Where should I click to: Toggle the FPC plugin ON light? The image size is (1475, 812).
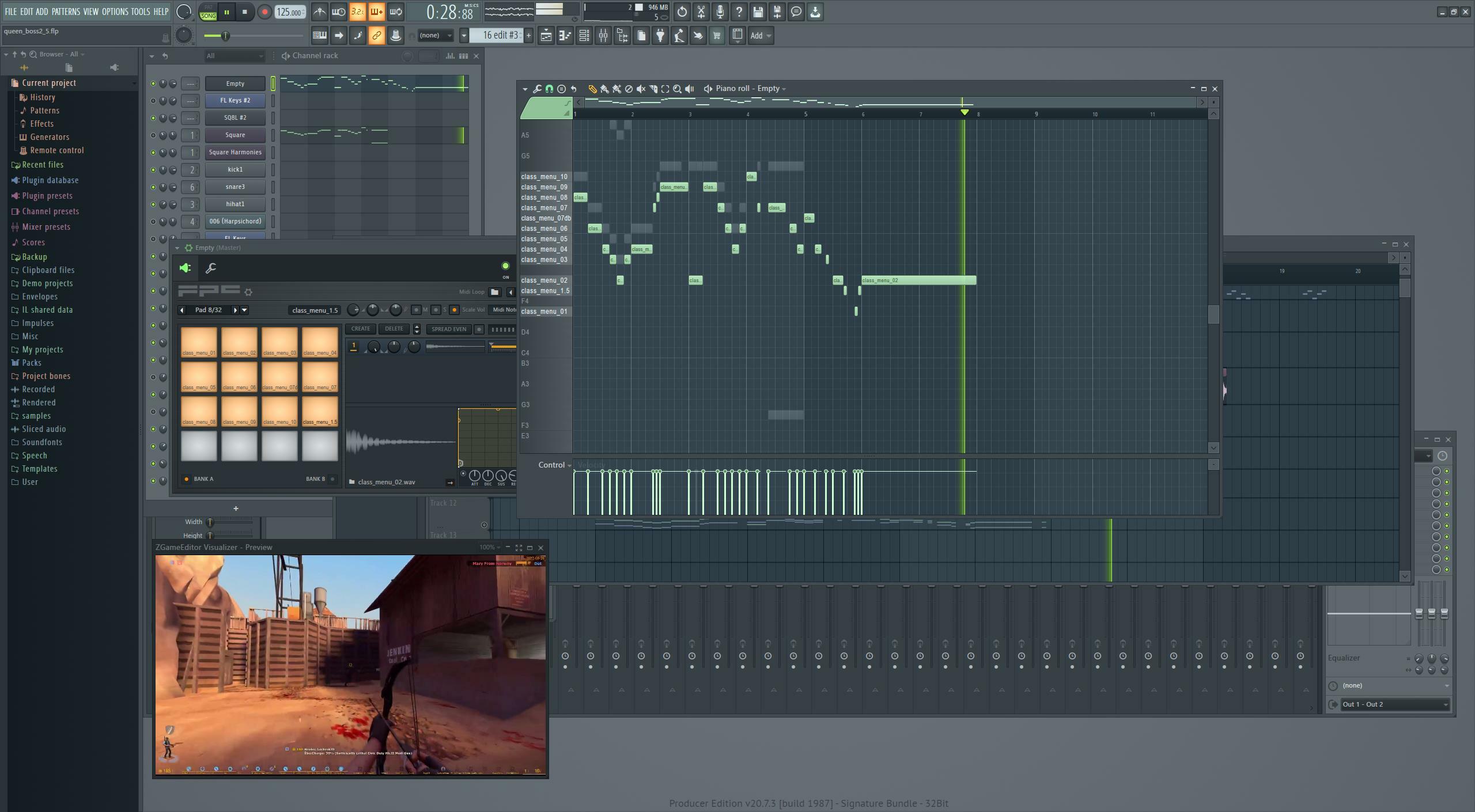tap(505, 266)
